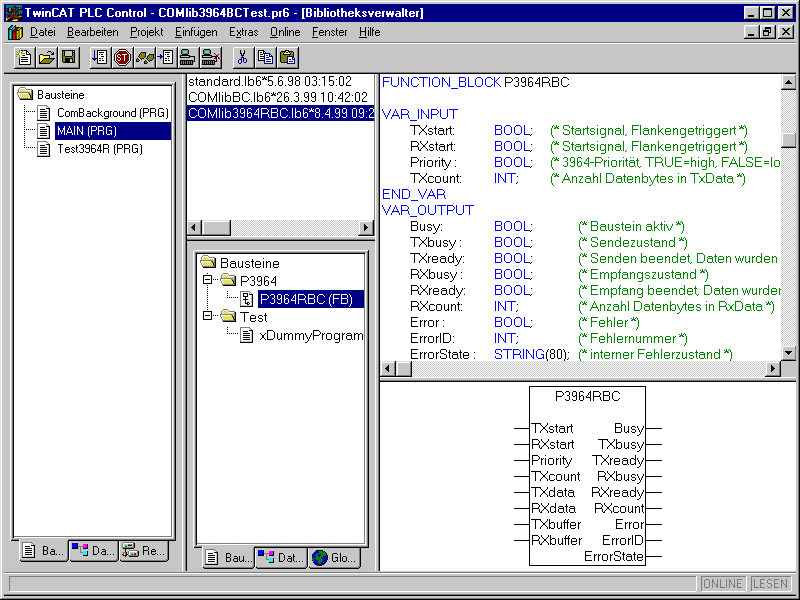Image resolution: width=800 pixels, height=600 pixels.
Task: Click the footprints single step icon
Action: 144,57
